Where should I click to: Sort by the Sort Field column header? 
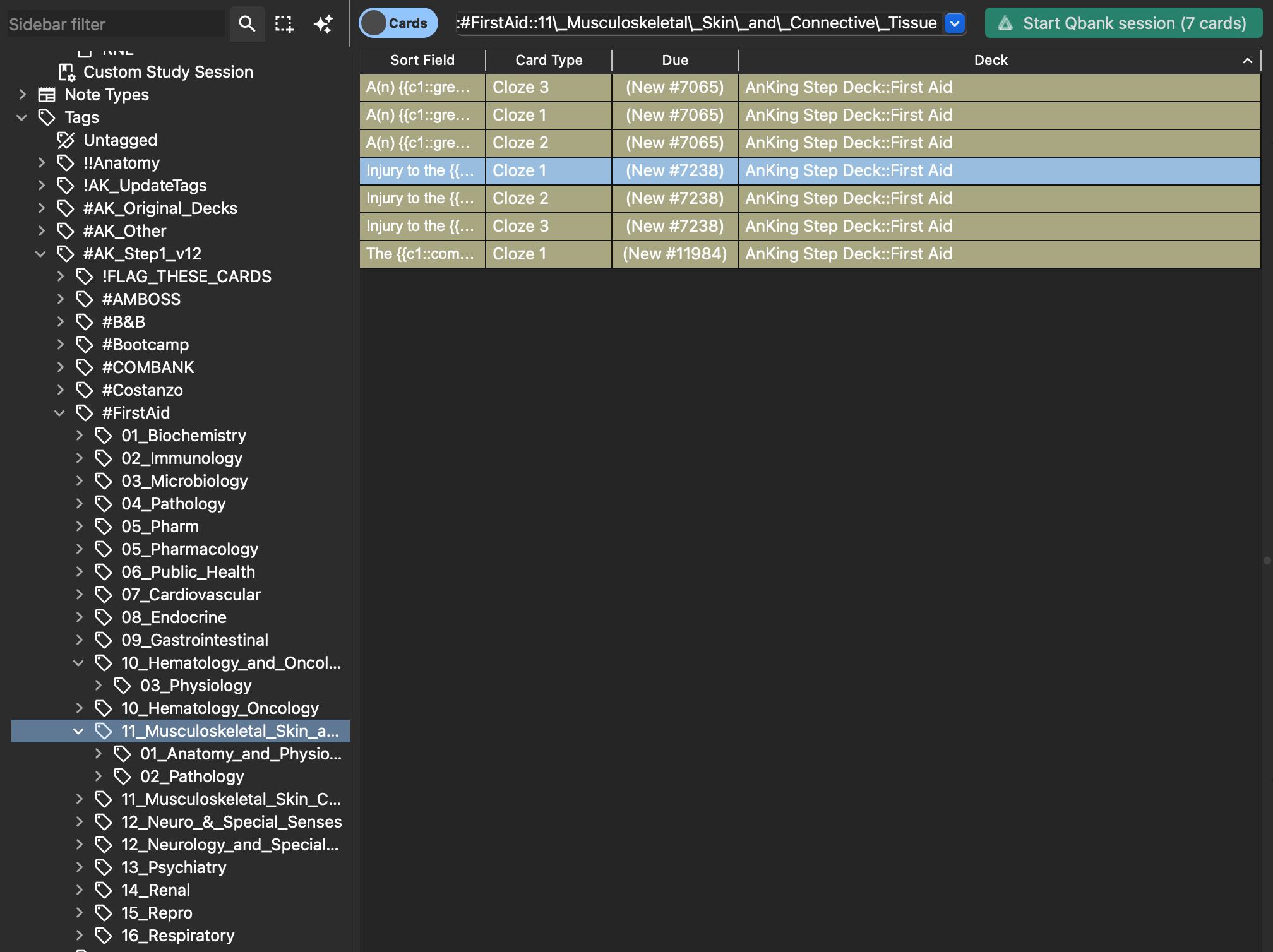click(x=422, y=60)
